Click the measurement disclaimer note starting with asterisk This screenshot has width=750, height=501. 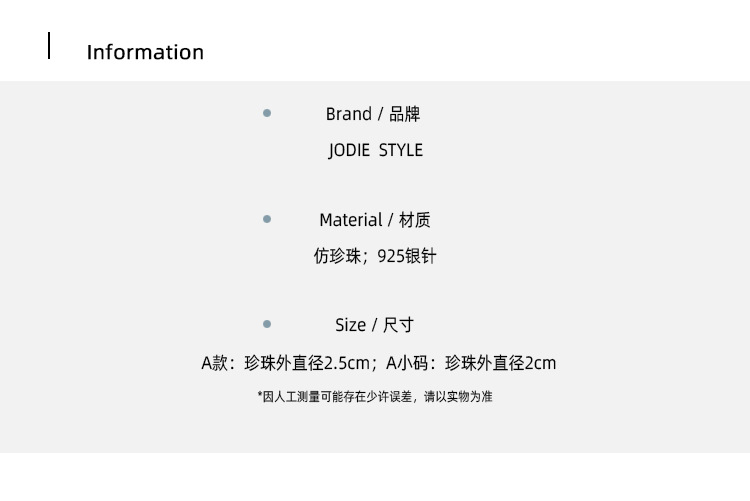tap(375, 397)
